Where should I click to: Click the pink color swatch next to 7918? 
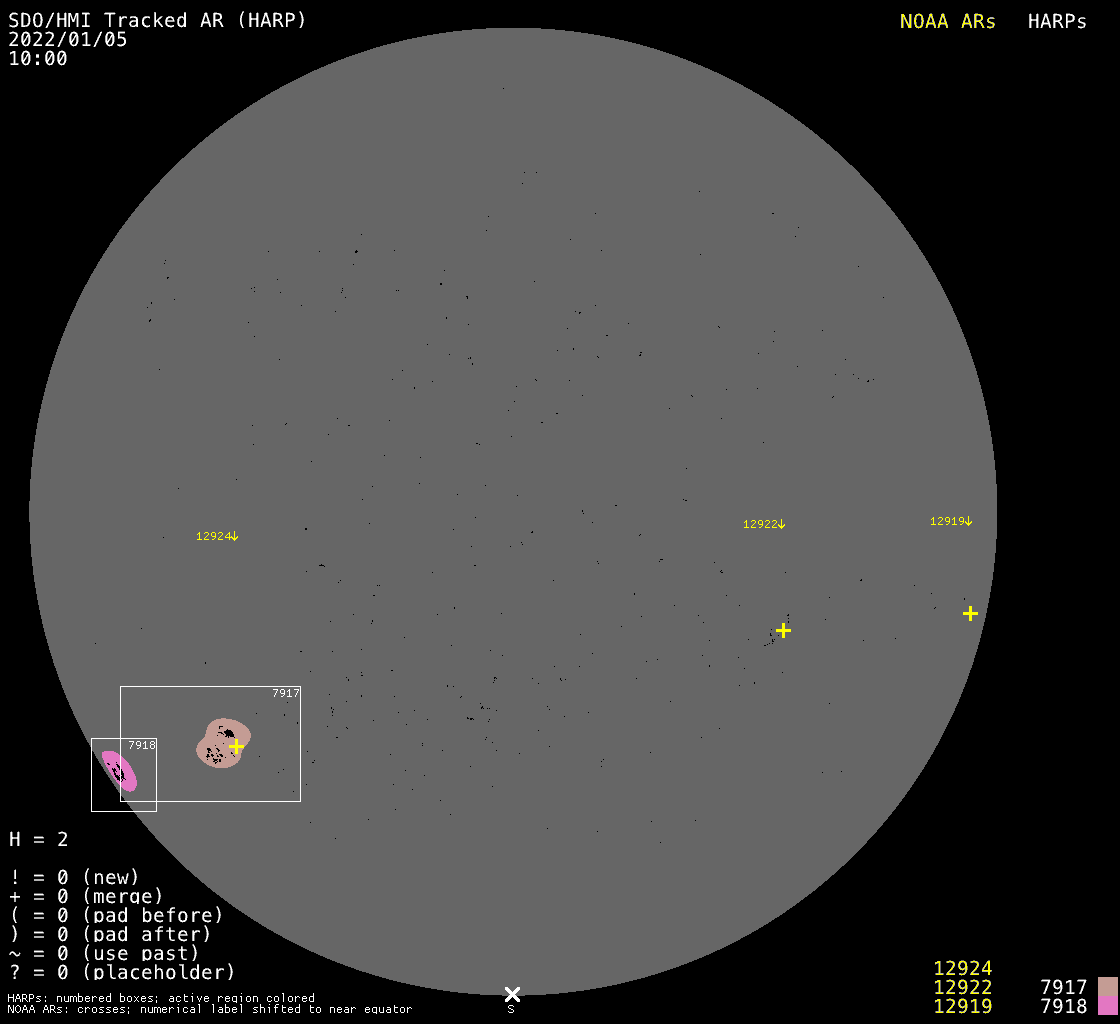[x=1107, y=1006]
